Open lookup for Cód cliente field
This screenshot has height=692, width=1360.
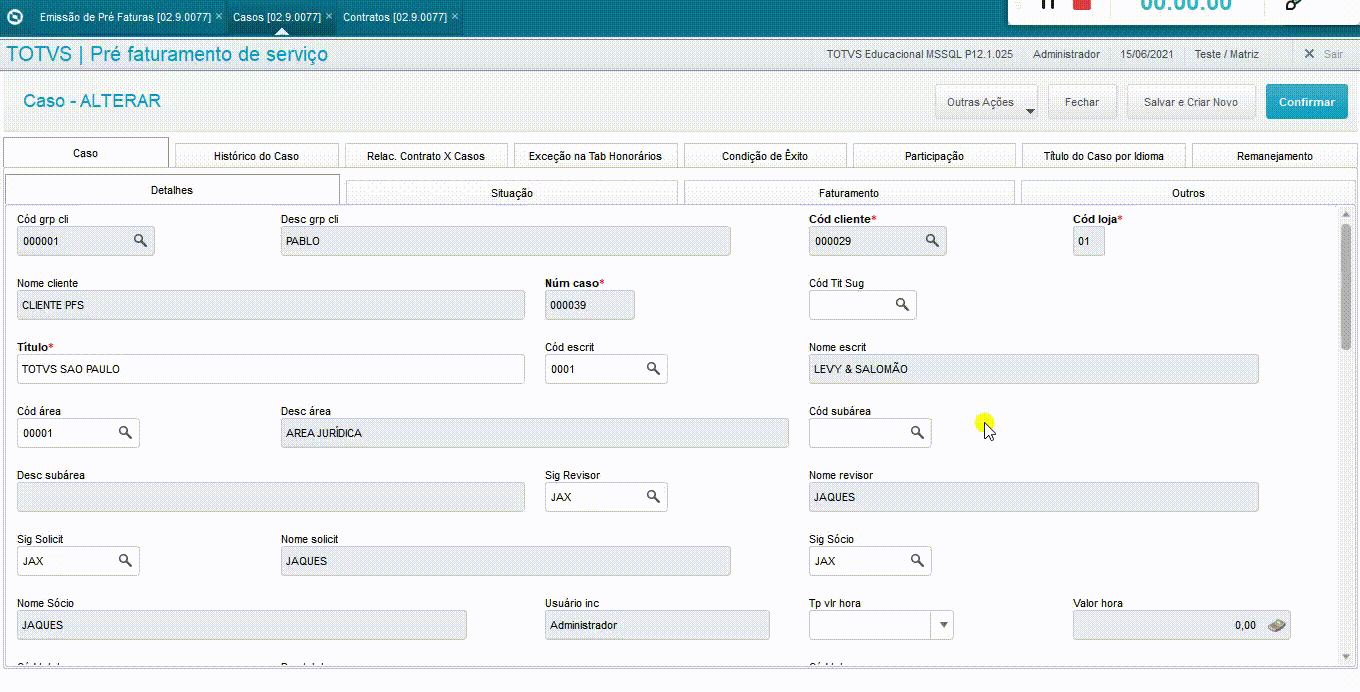(x=932, y=241)
